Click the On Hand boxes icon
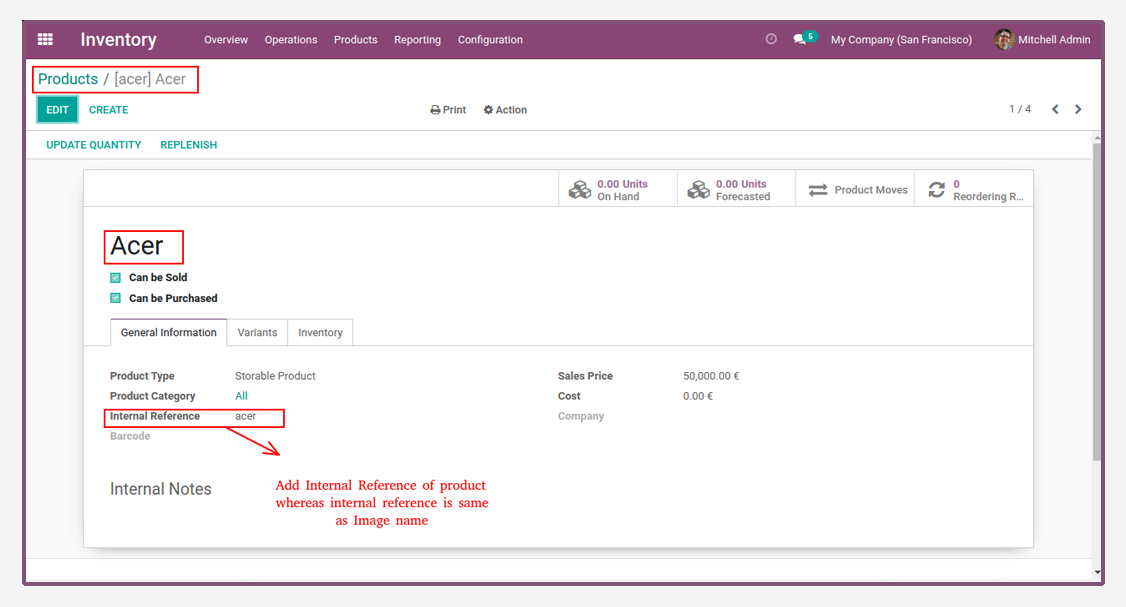The width and height of the screenshot is (1126, 607). (580, 190)
